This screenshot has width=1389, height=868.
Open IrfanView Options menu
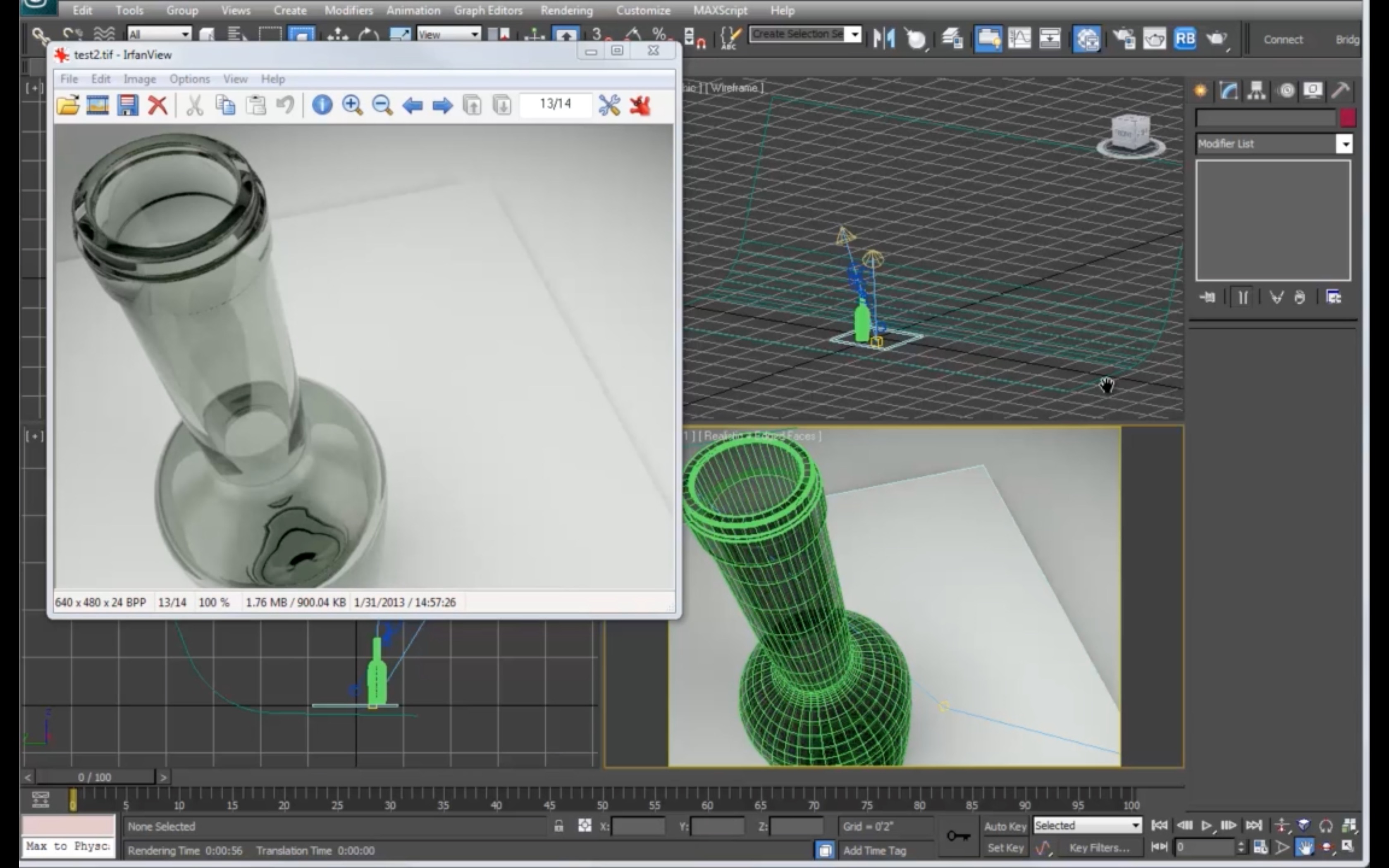189,79
